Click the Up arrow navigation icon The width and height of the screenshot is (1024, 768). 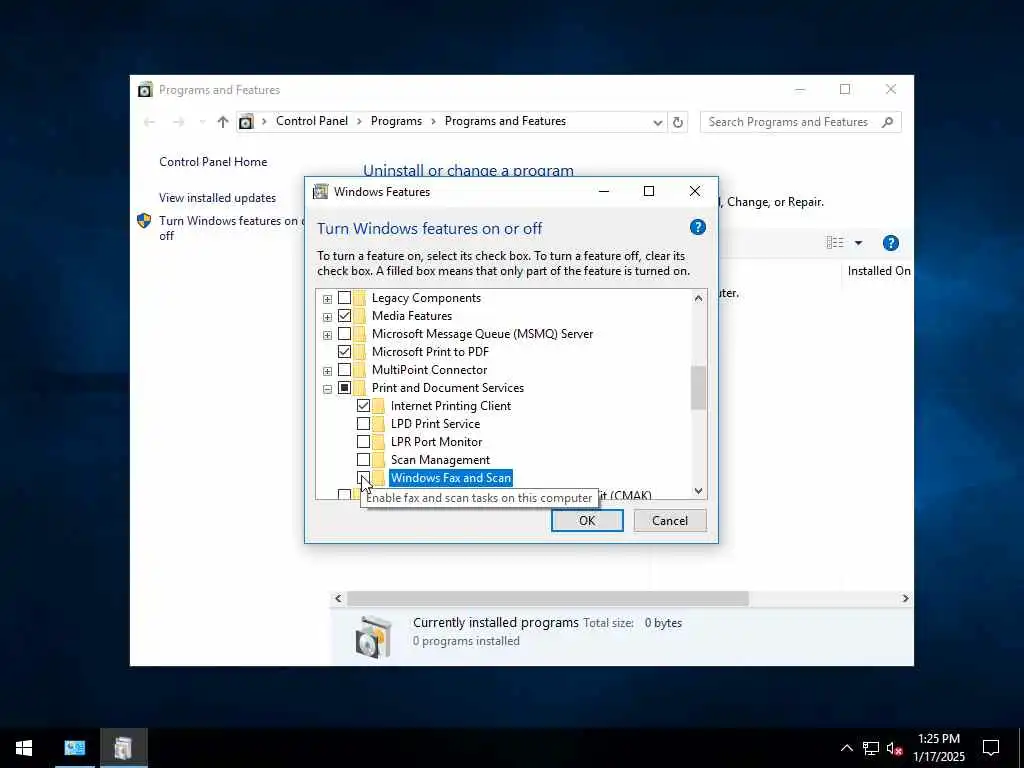click(223, 122)
